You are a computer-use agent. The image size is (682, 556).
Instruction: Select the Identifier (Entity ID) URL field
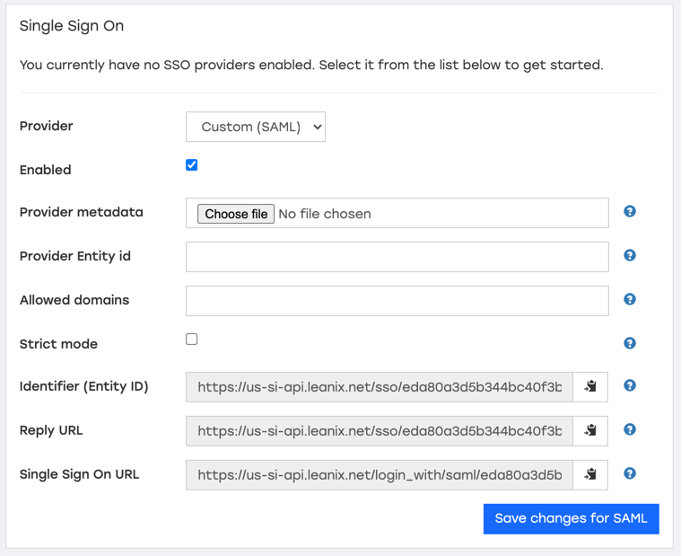[x=379, y=387]
